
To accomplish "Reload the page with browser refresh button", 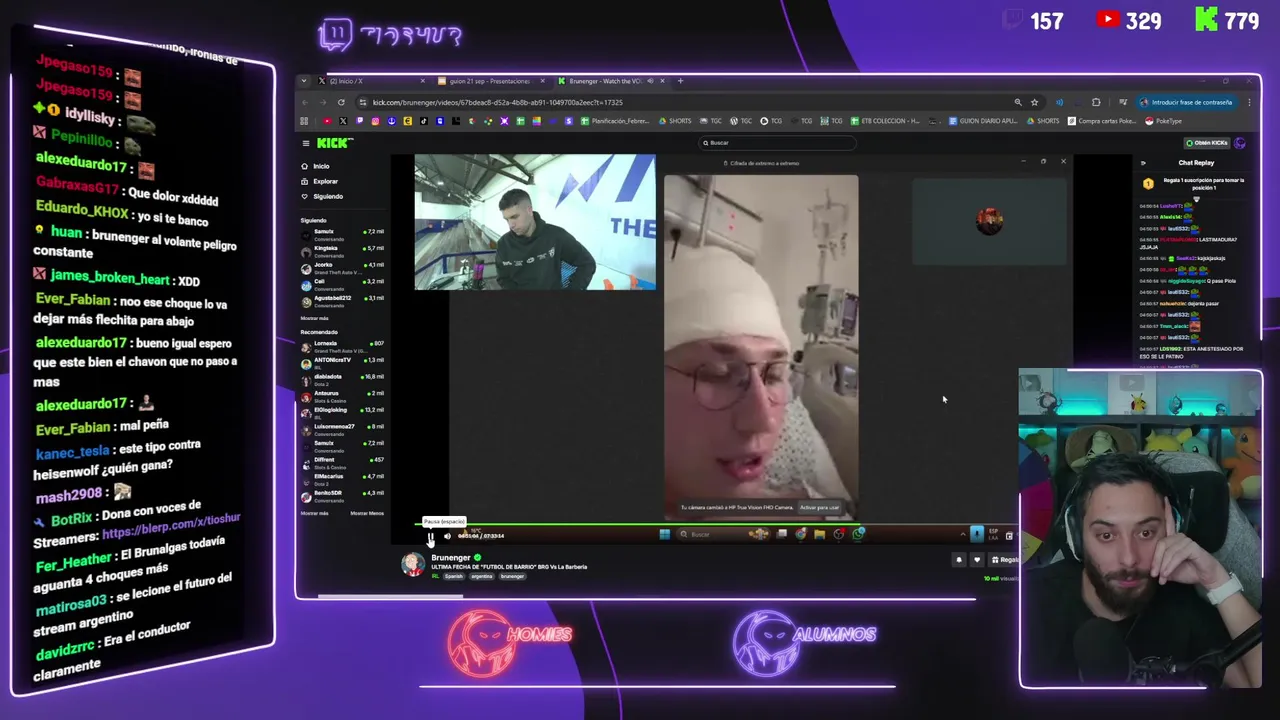I will coord(341,102).
